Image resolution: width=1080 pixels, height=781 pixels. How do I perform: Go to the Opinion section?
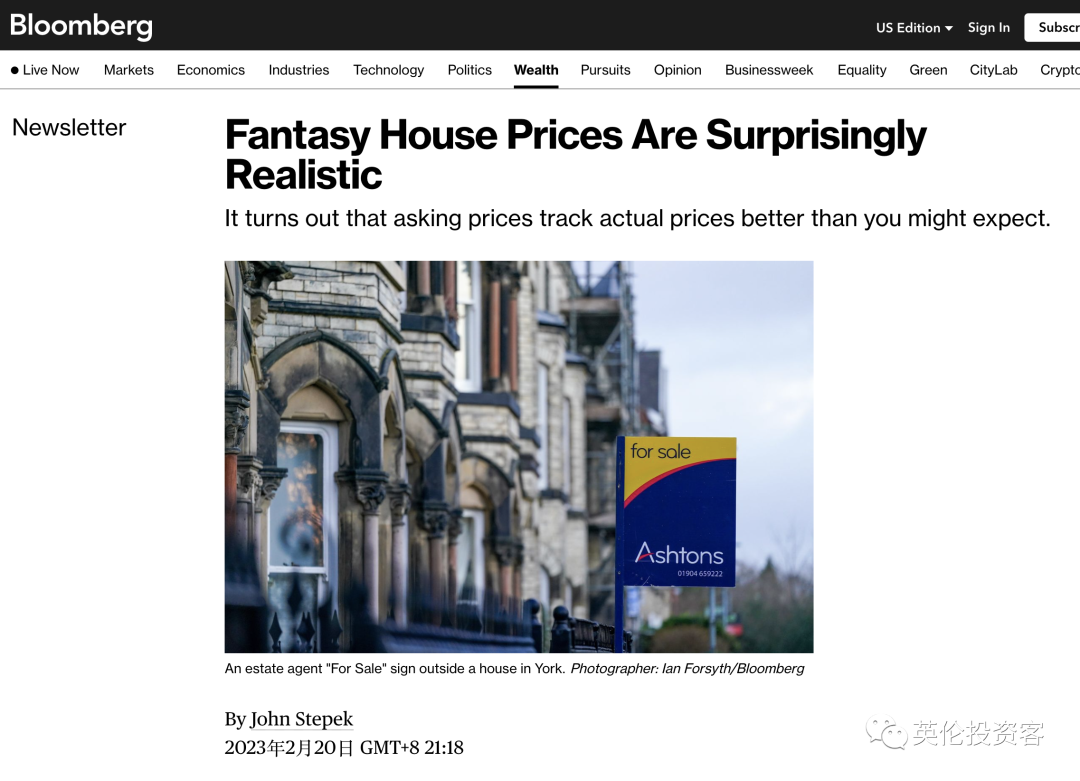(678, 70)
